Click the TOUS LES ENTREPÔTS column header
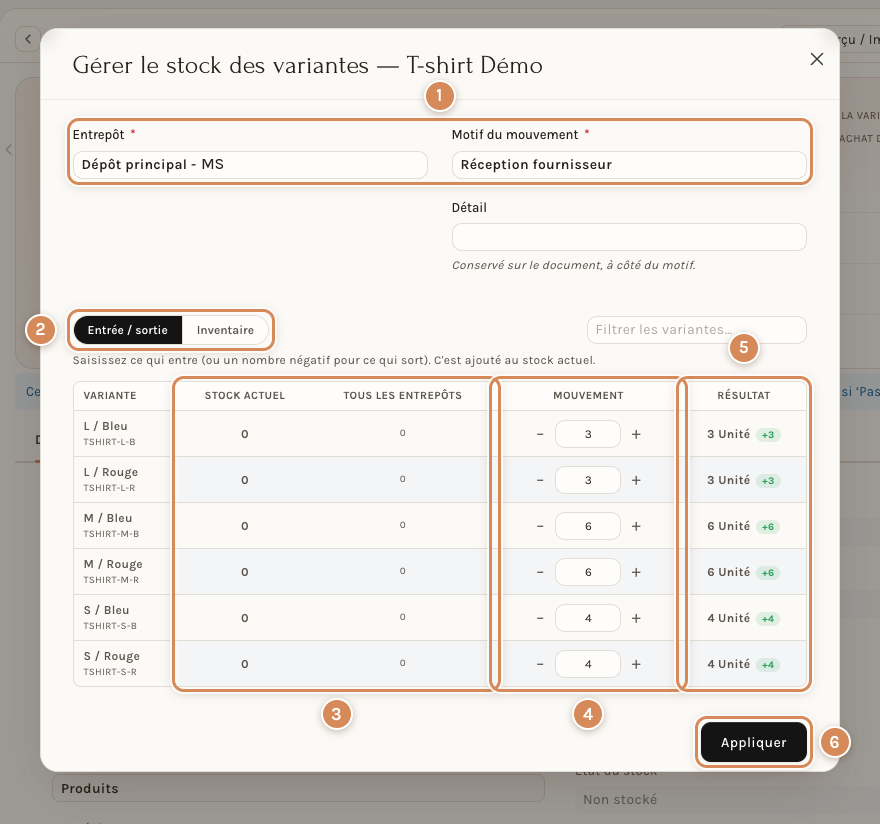Viewport: 880px width, 824px height. [402, 395]
